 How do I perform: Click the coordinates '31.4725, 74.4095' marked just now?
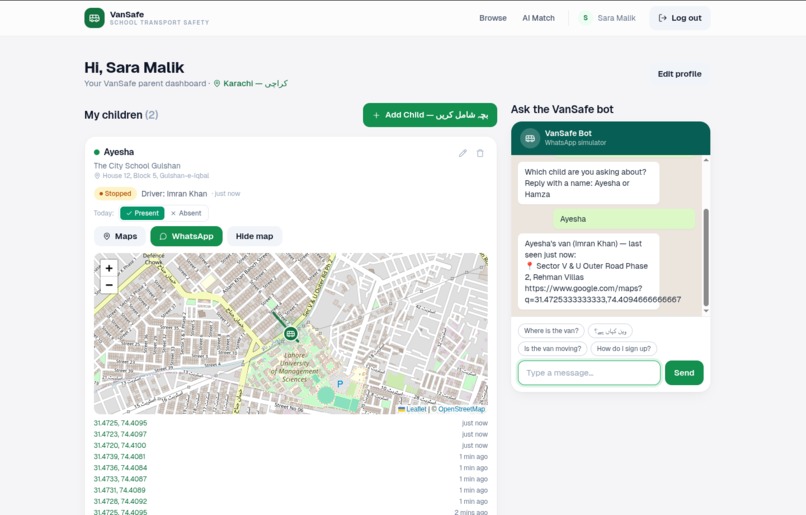coord(120,423)
